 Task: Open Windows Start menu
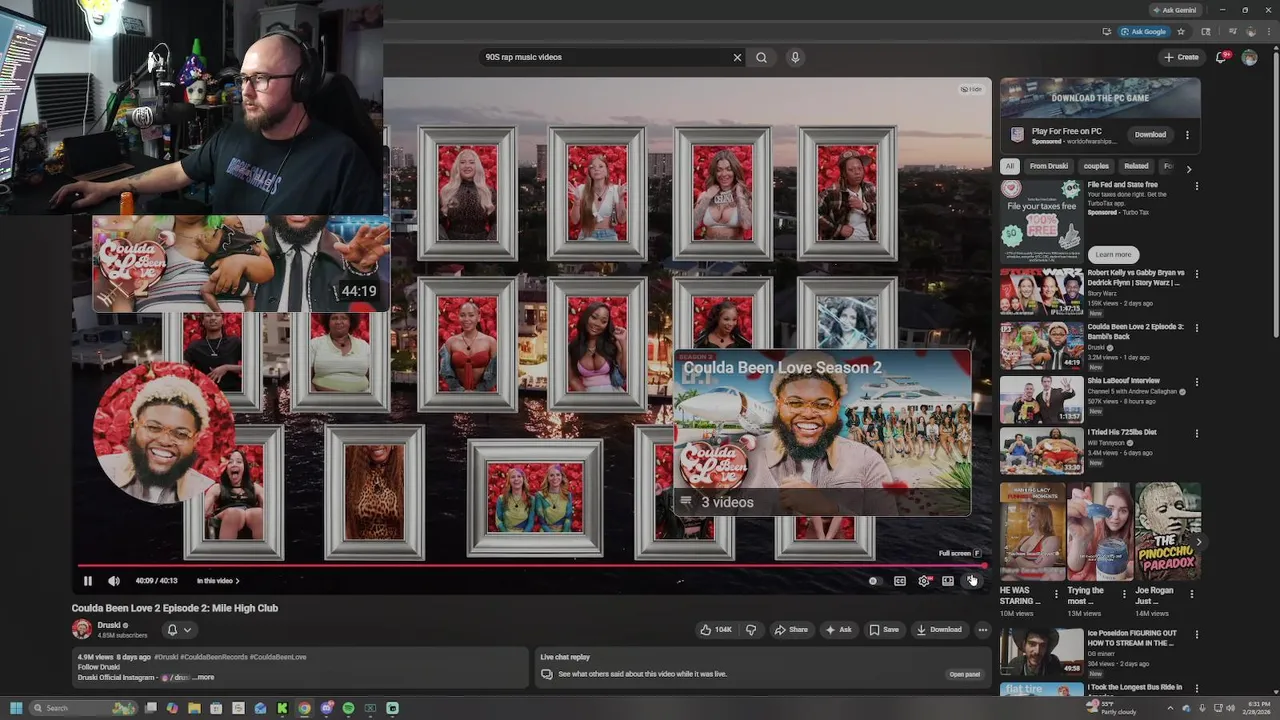(16, 708)
